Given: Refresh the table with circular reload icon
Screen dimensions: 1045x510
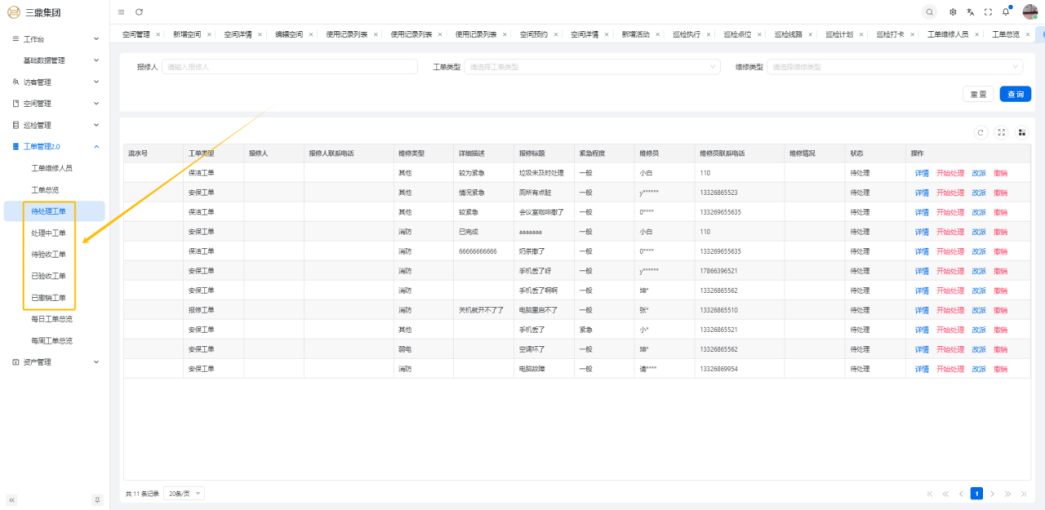Looking at the screenshot, I should (981, 132).
